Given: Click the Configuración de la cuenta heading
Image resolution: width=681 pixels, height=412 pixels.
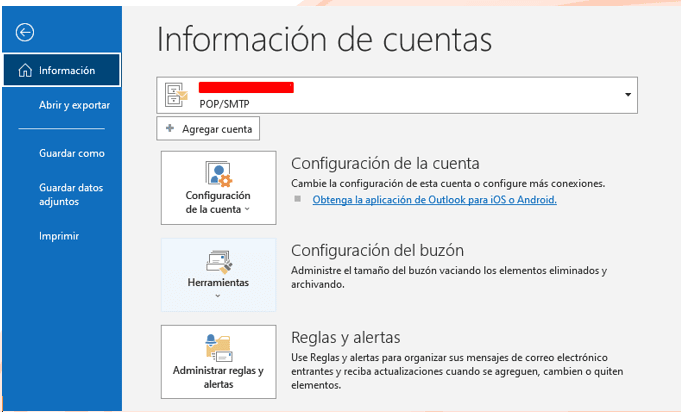Looking at the screenshot, I should tap(385, 164).
